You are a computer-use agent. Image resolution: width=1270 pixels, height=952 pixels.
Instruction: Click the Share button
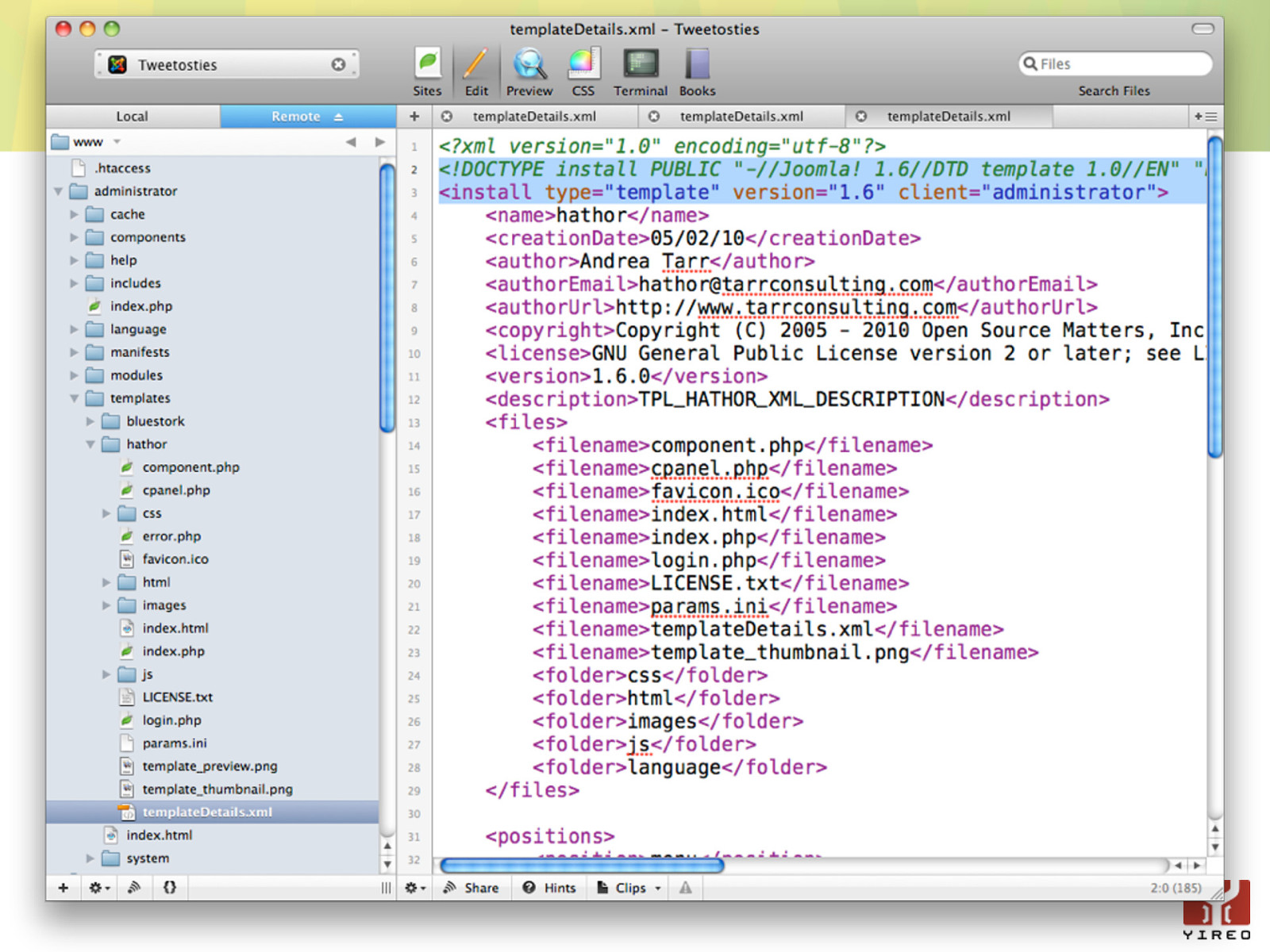pos(471,888)
